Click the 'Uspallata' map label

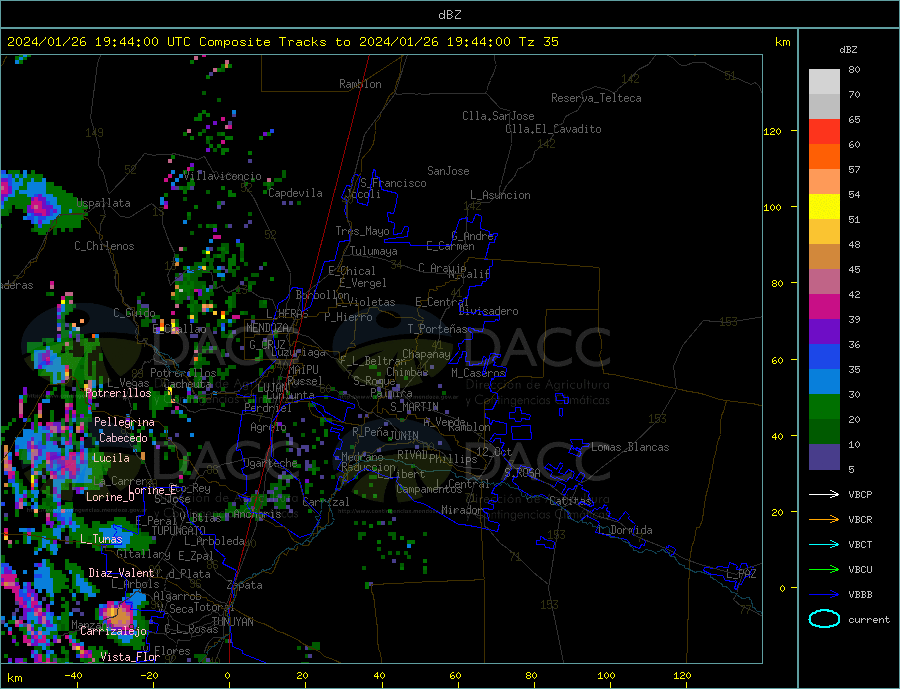click(x=103, y=203)
